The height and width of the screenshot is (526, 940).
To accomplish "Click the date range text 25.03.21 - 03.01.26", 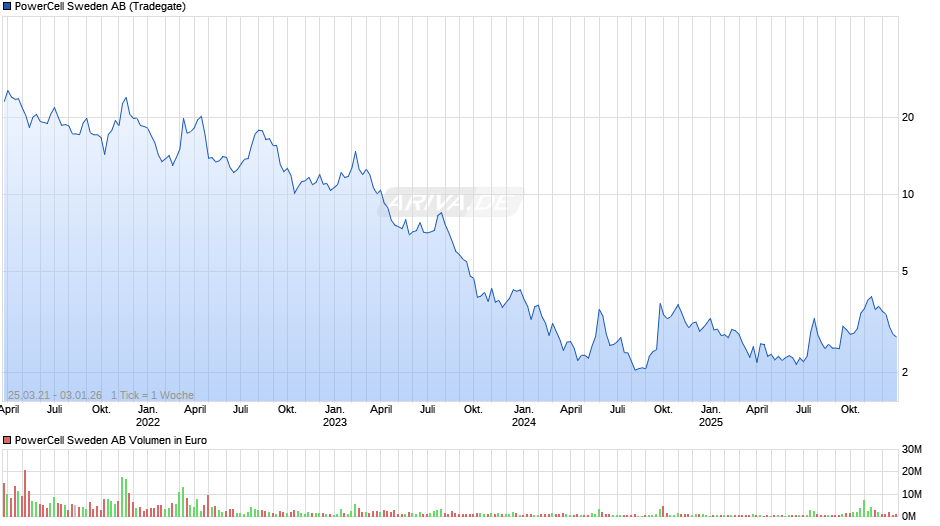I will [x=55, y=395].
